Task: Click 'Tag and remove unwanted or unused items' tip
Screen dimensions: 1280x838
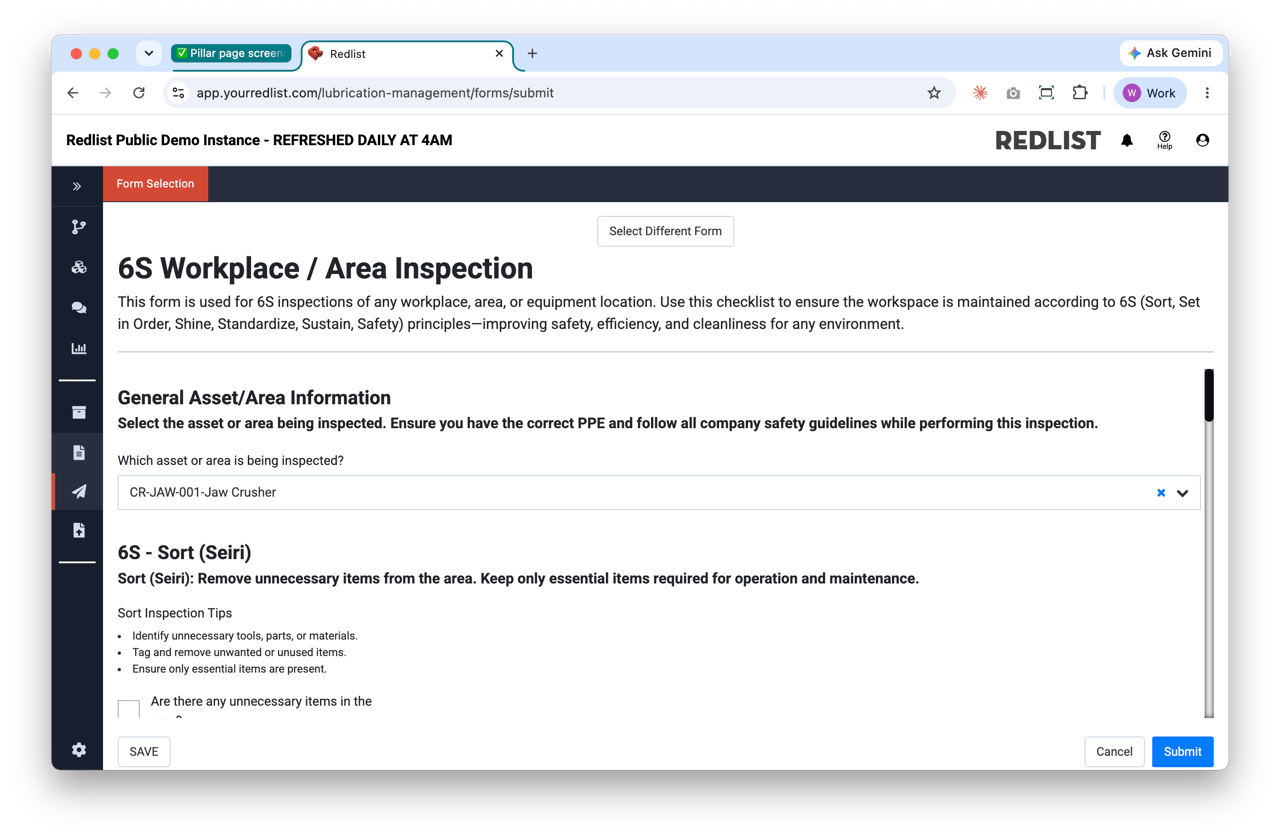Action: pyautogui.click(x=239, y=652)
